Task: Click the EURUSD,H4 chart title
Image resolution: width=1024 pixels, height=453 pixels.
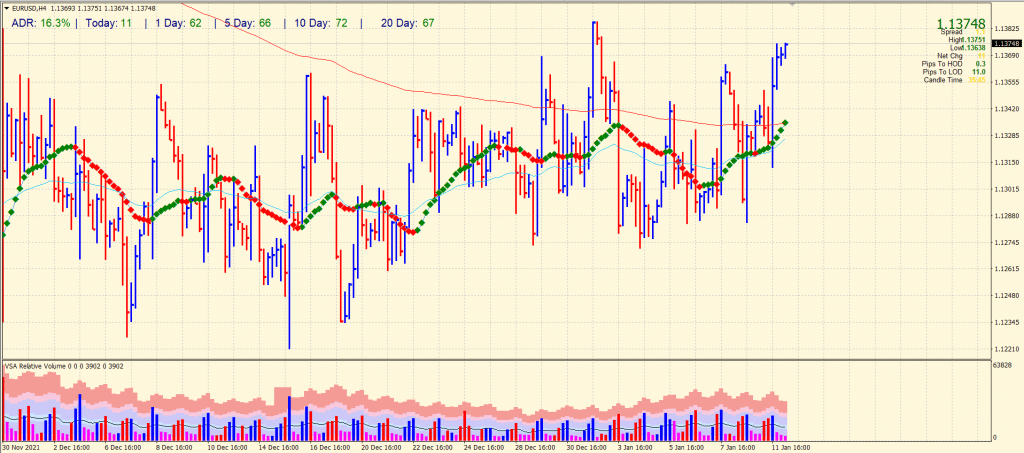Action: [30, 8]
